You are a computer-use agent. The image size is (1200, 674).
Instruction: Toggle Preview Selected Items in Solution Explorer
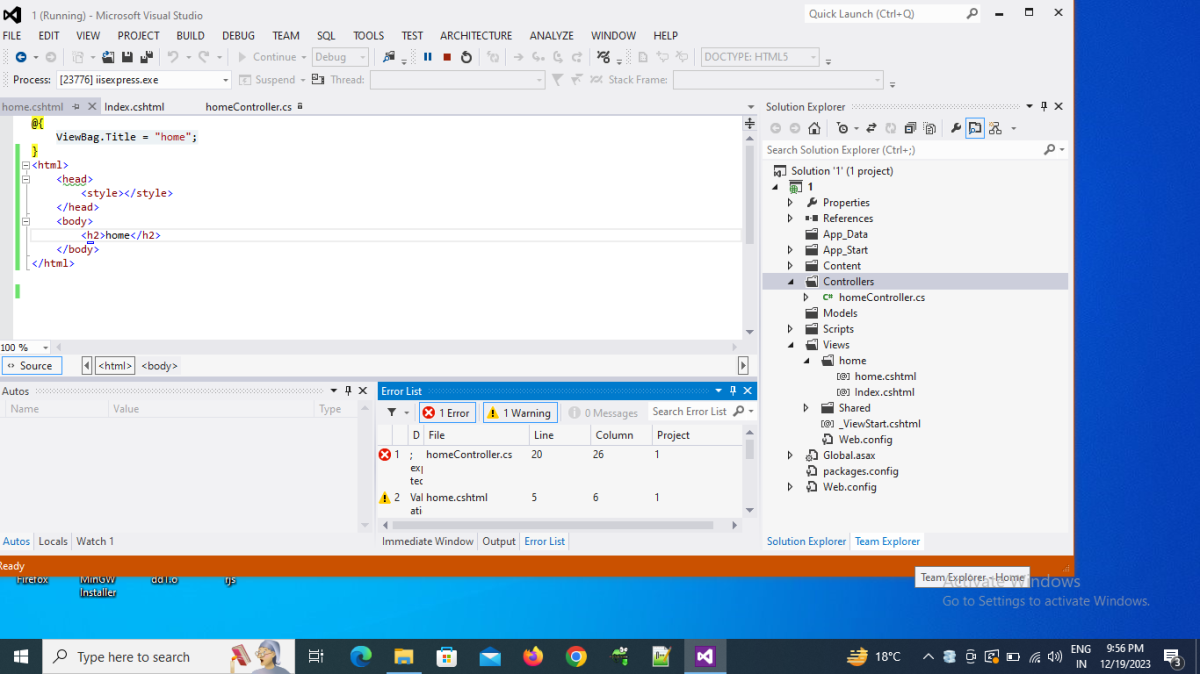coord(975,128)
